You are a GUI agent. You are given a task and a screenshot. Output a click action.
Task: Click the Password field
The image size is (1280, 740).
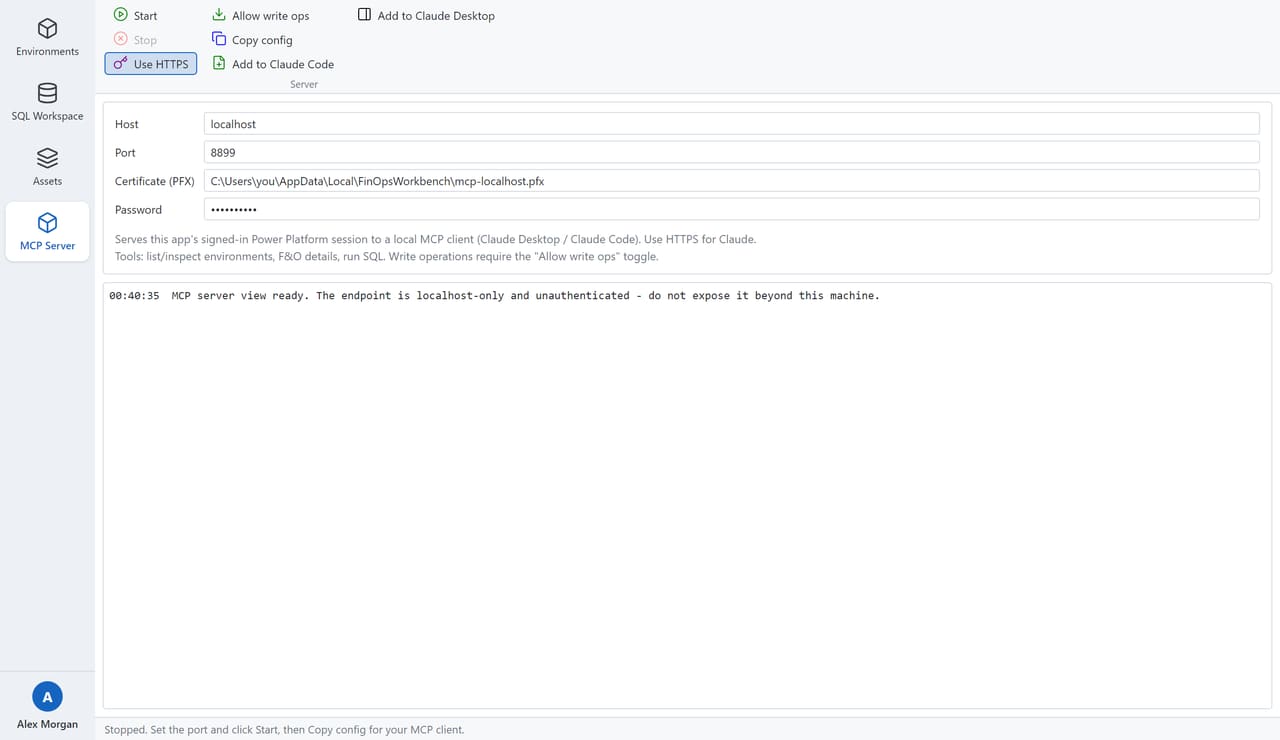731,209
